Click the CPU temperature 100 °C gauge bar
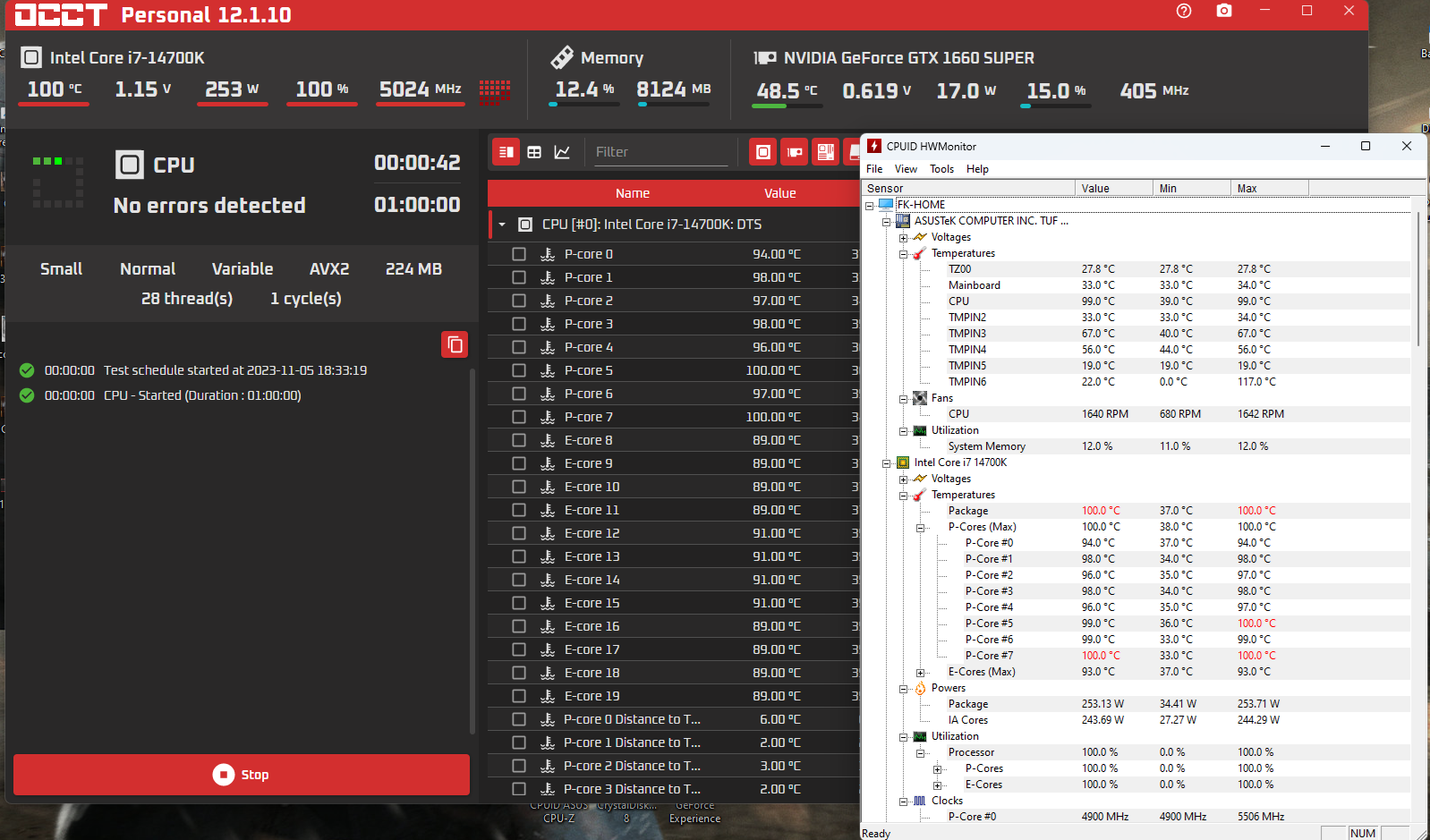 (54, 105)
